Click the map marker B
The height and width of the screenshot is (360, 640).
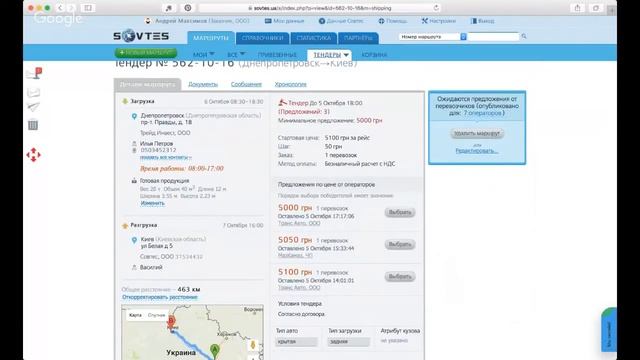pos(172,322)
